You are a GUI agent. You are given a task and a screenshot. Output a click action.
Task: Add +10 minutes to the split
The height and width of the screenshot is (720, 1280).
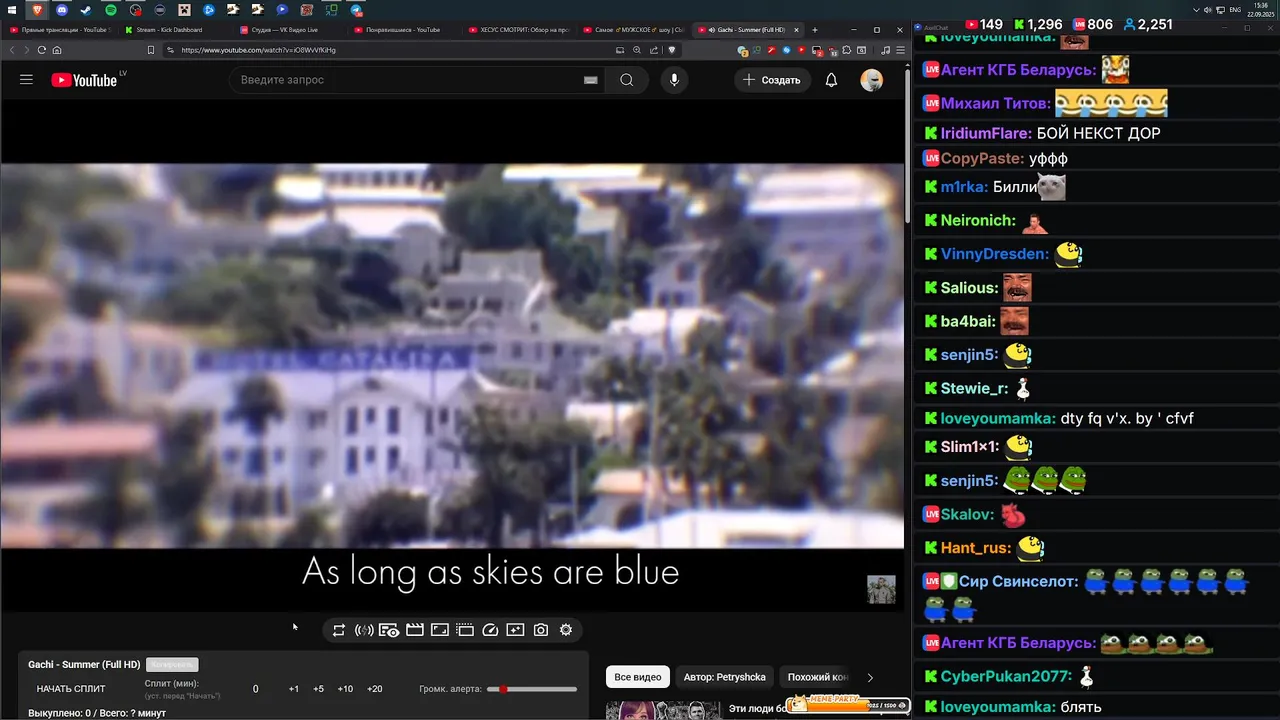point(345,689)
